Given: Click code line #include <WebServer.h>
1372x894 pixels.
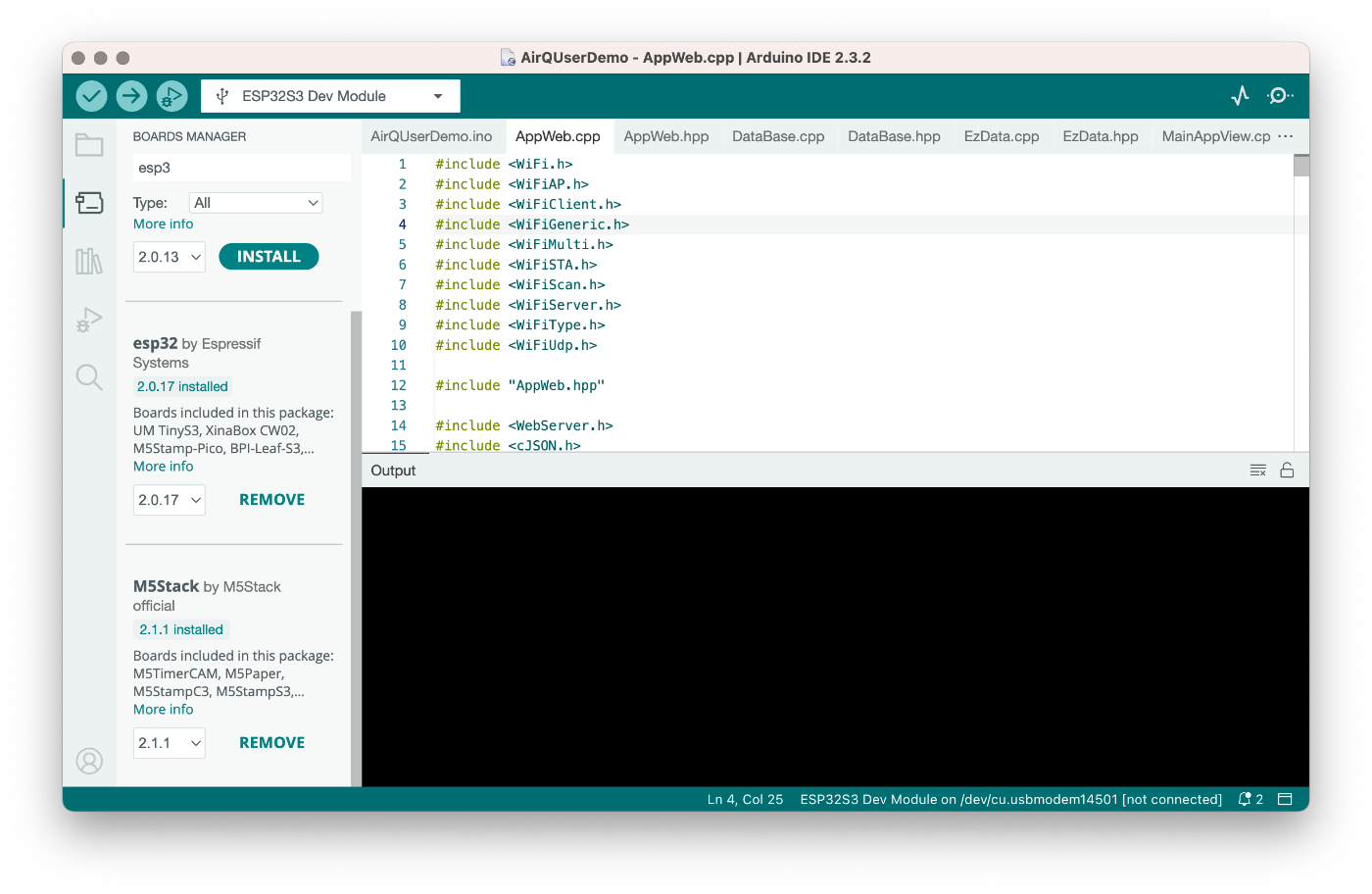Looking at the screenshot, I should click(x=524, y=425).
